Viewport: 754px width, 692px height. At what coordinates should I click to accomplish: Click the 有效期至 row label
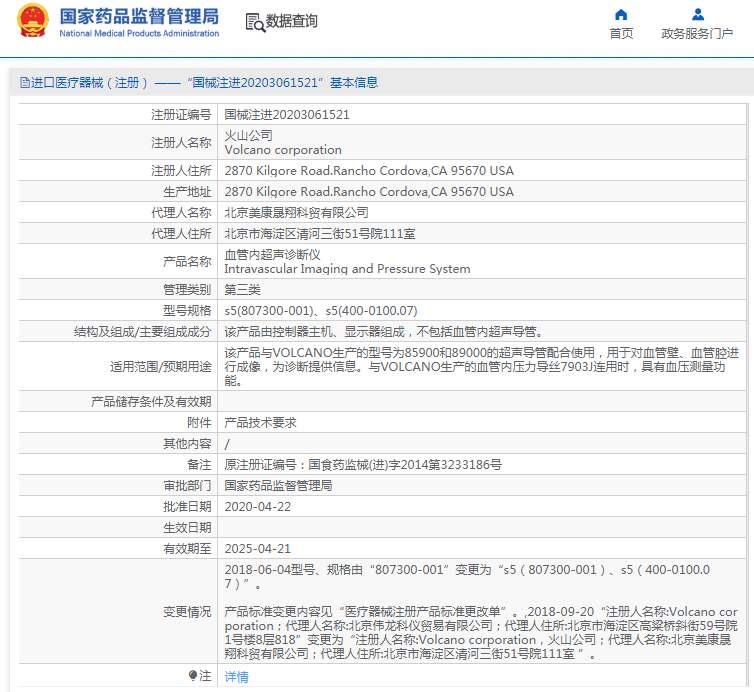point(187,549)
